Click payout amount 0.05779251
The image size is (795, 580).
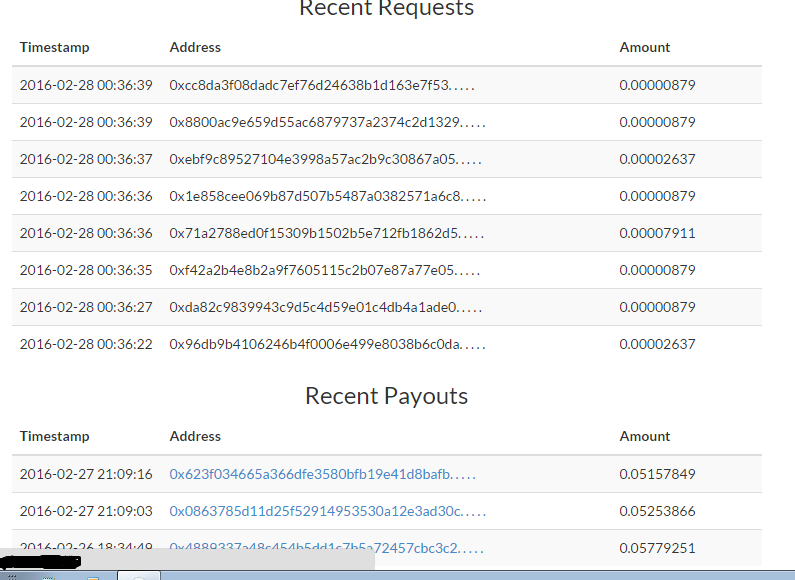coord(657,548)
